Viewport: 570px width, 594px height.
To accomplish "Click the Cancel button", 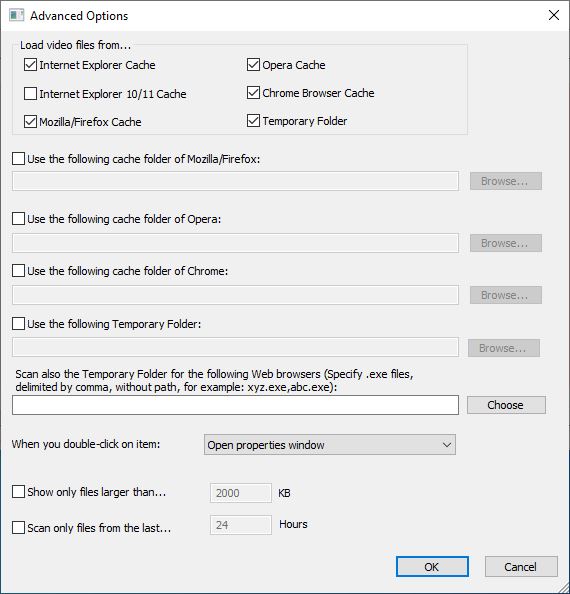I will 521,567.
